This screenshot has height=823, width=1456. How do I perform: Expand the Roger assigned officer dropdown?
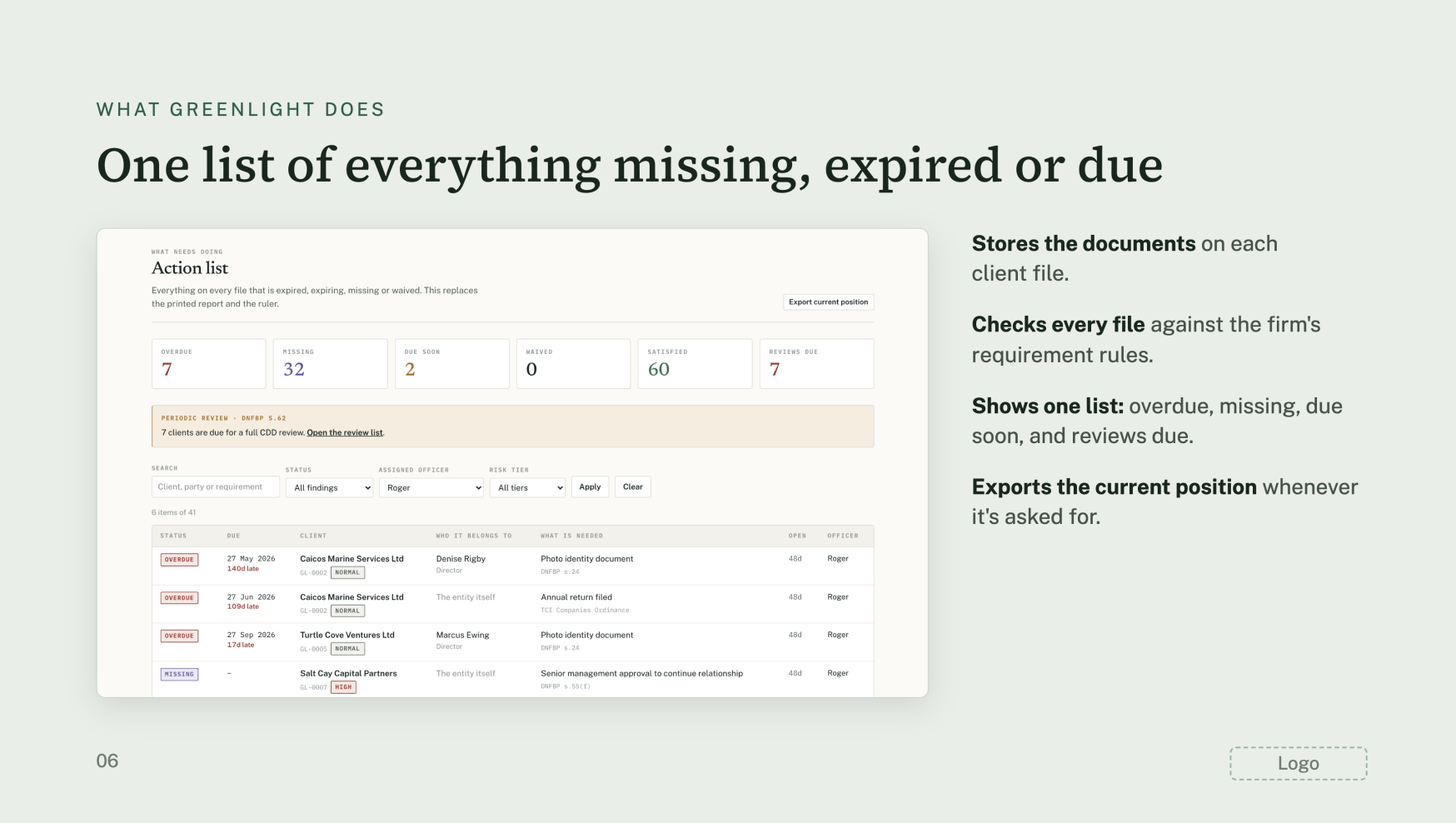click(x=431, y=488)
